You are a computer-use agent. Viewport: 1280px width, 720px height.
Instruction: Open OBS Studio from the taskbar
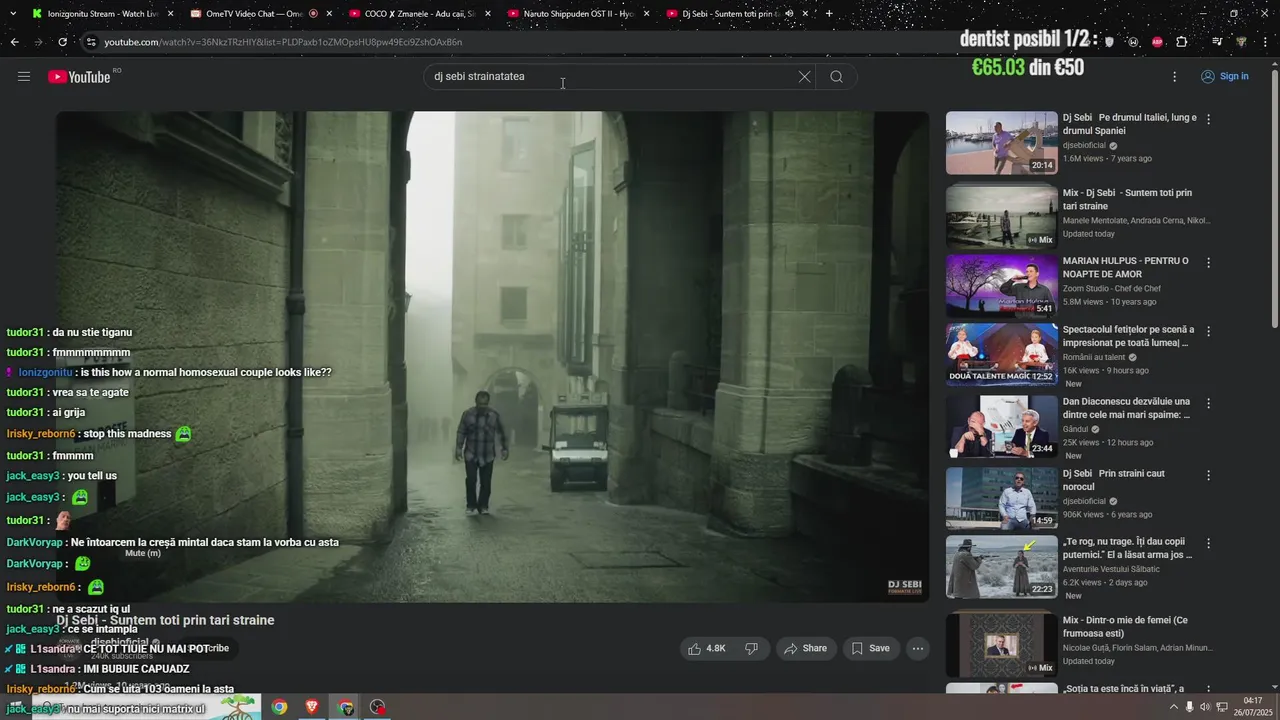377,707
